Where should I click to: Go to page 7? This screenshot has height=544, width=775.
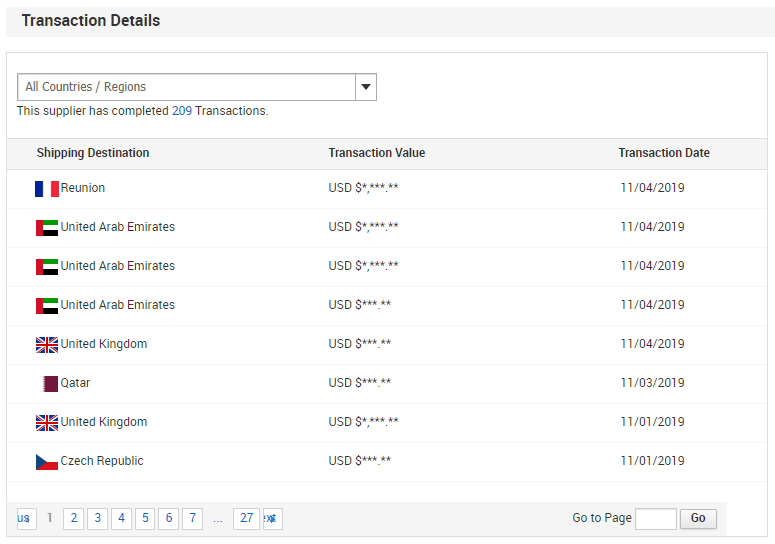193,518
